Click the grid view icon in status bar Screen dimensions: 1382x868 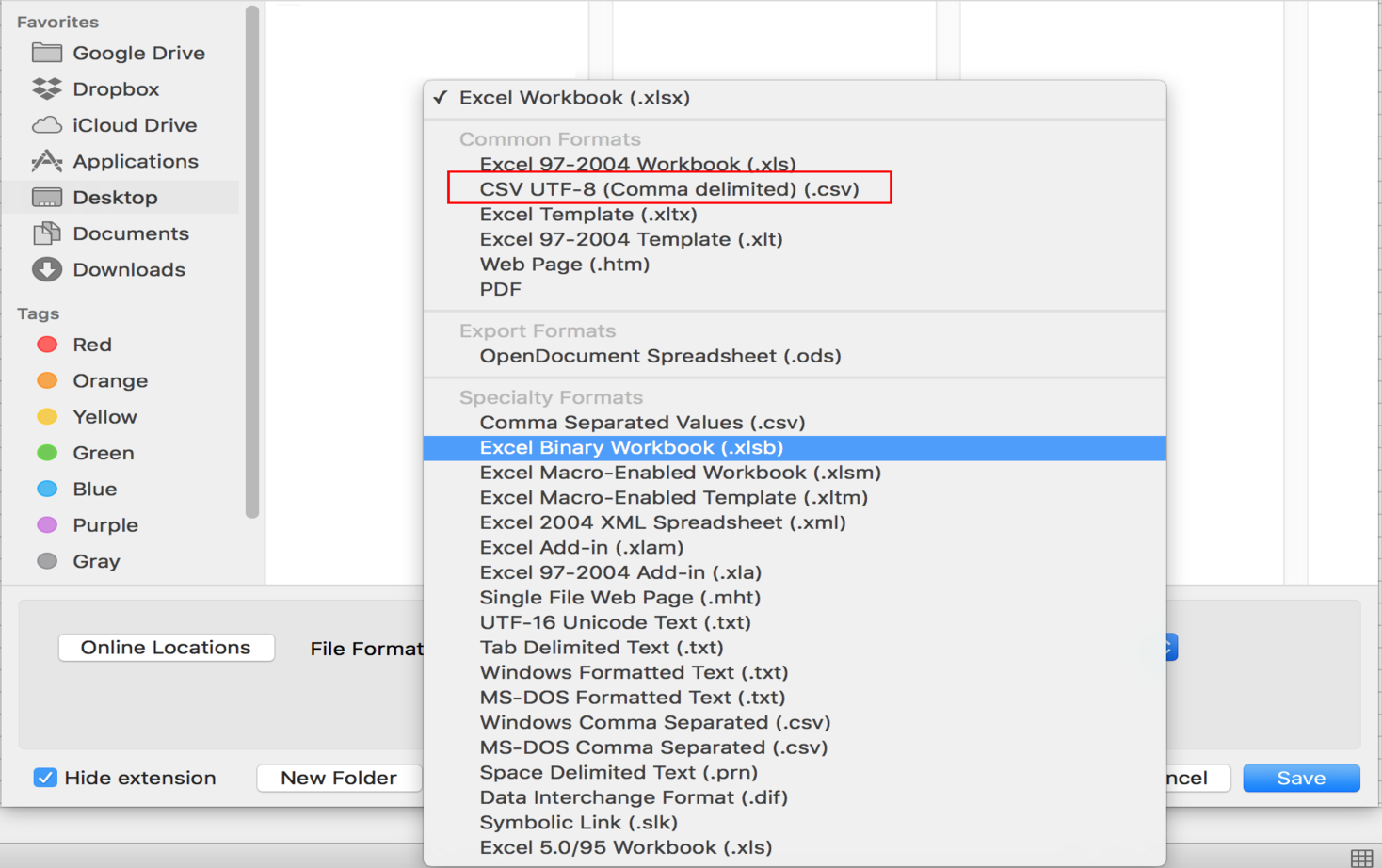[1361, 858]
